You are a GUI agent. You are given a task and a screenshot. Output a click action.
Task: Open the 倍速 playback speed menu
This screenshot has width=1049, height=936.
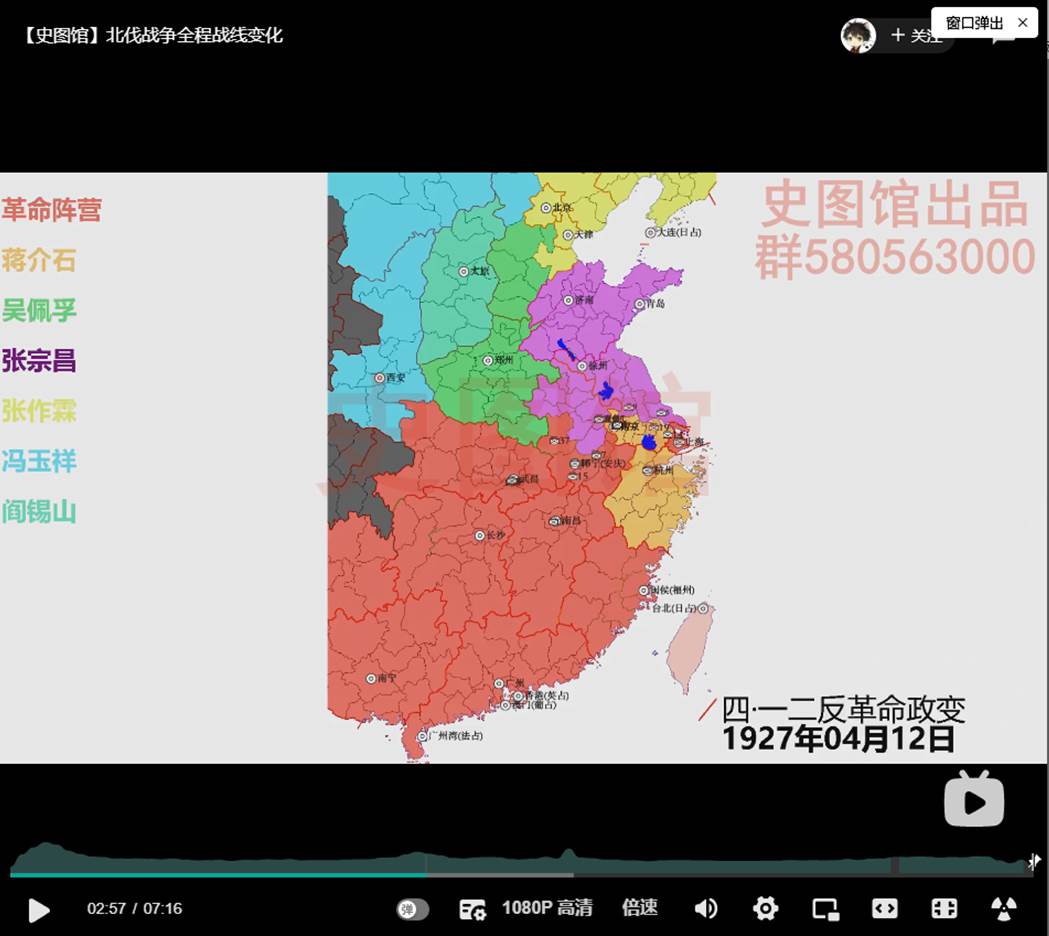click(x=640, y=908)
